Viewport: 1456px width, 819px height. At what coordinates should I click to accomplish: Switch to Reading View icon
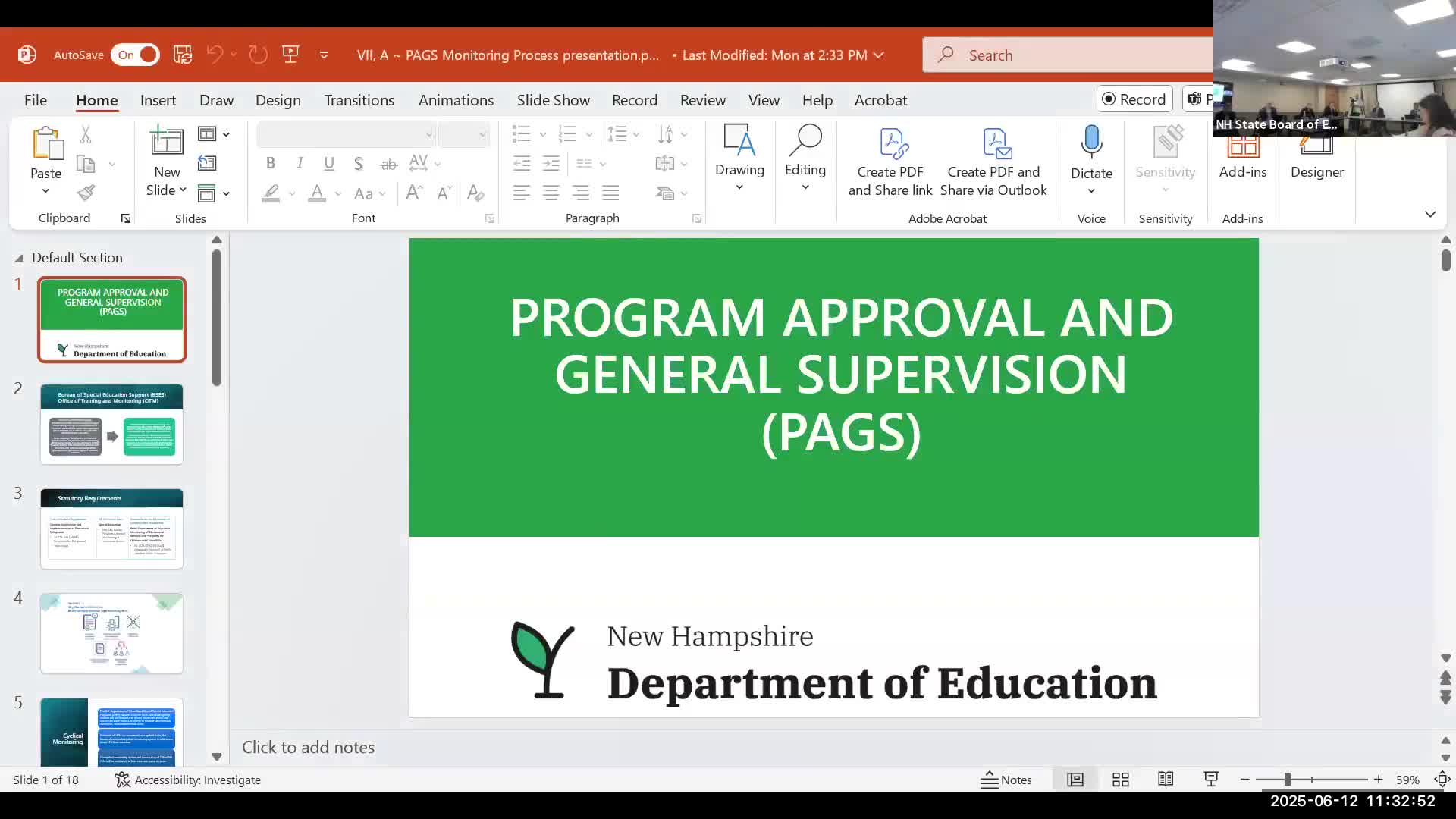pyautogui.click(x=1166, y=780)
